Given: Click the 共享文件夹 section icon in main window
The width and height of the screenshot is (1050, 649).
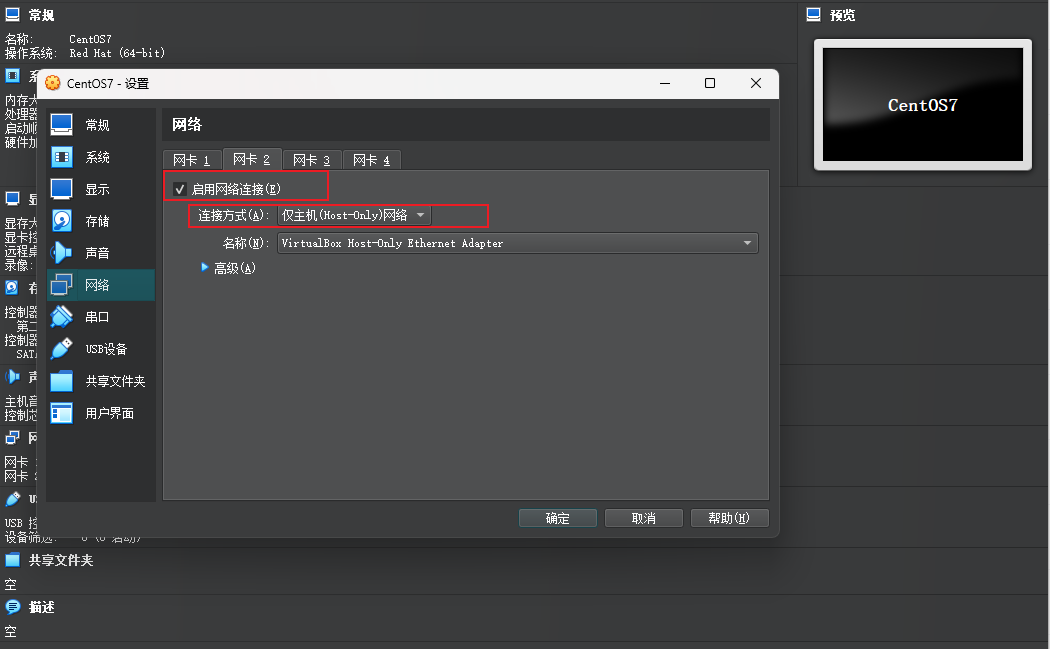Looking at the screenshot, I should (13, 560).
